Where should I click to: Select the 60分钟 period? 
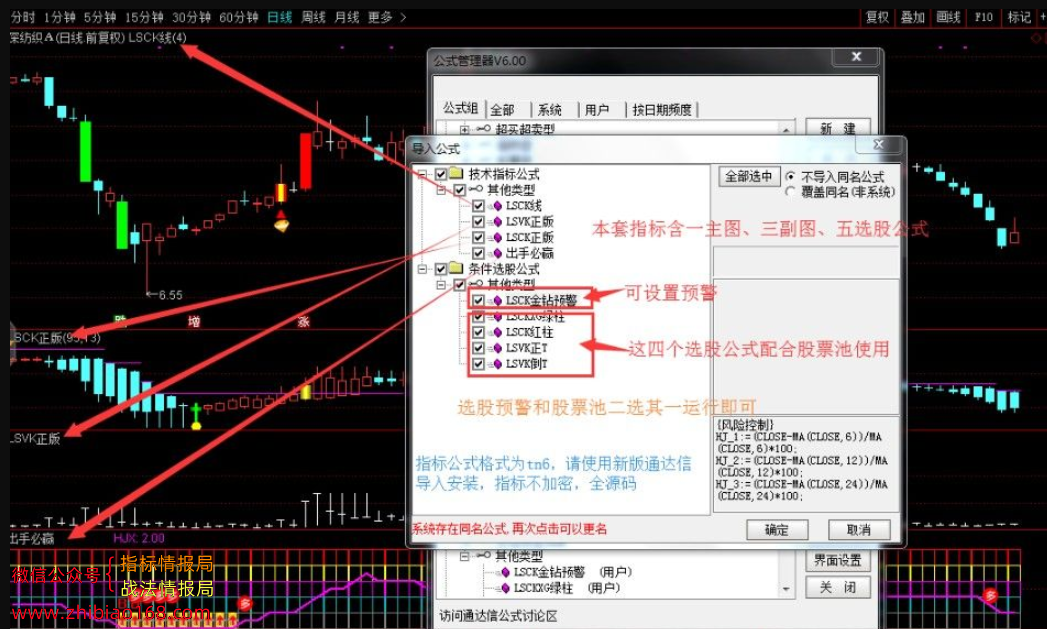[x=239, y=17]
